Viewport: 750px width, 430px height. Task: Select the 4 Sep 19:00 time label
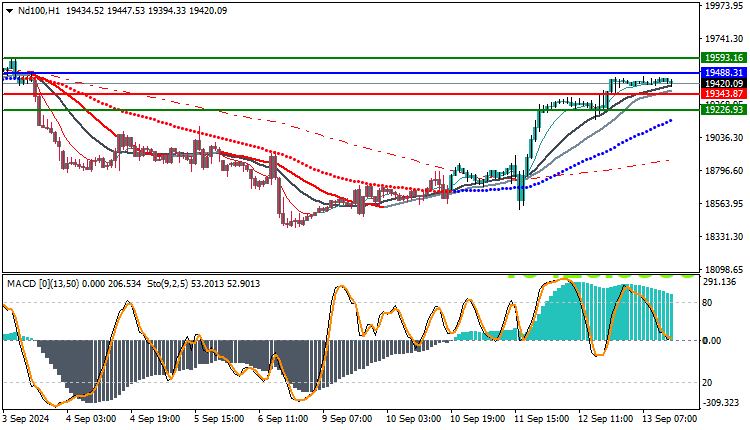(155, 419)
